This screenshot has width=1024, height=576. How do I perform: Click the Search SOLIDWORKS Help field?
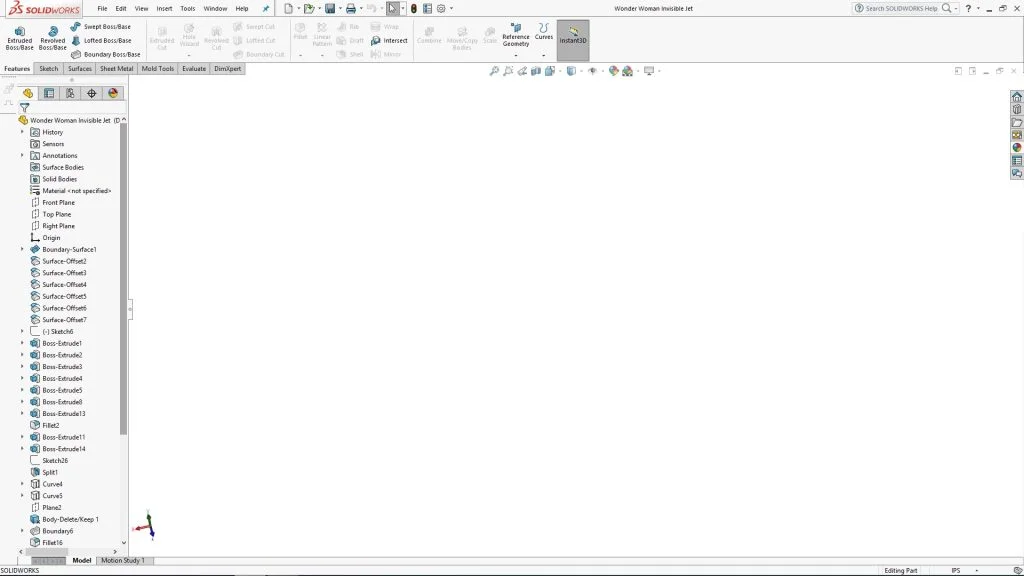coord(902,8)
